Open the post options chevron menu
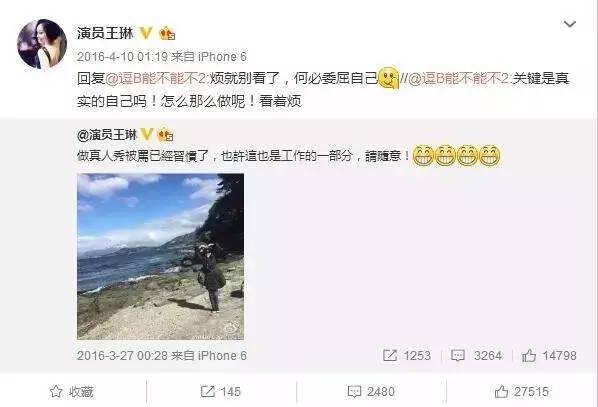598x407 pixels. [x=570, y=24]
